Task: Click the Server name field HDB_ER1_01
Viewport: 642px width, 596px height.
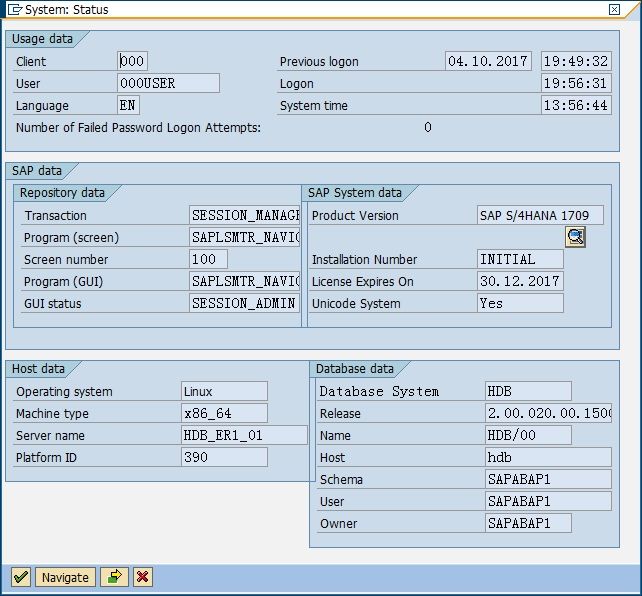Action: click(244, 436)
